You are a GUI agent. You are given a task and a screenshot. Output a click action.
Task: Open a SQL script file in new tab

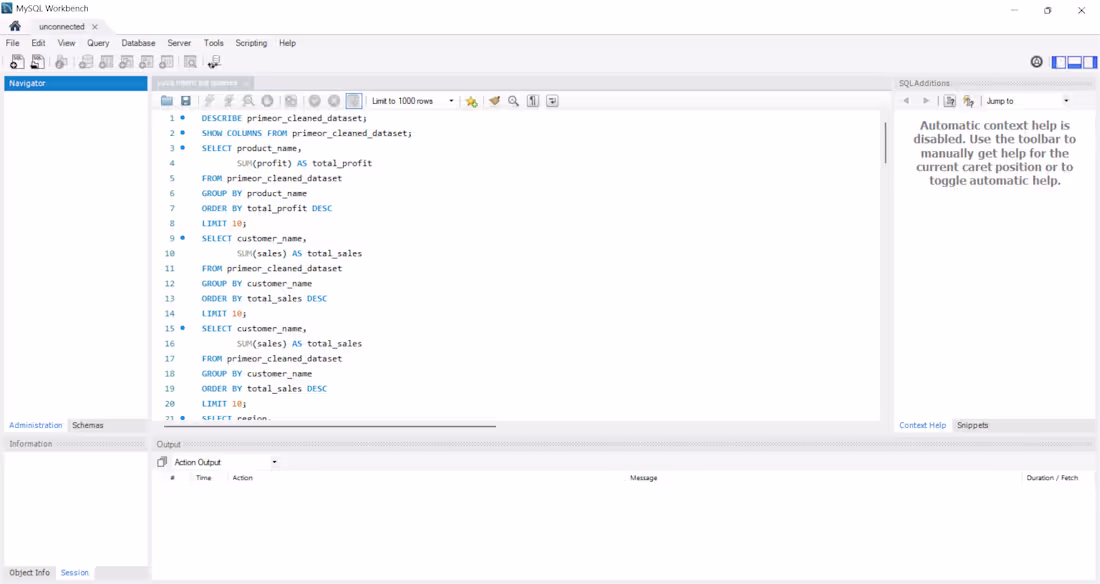[x=37, y=62]
